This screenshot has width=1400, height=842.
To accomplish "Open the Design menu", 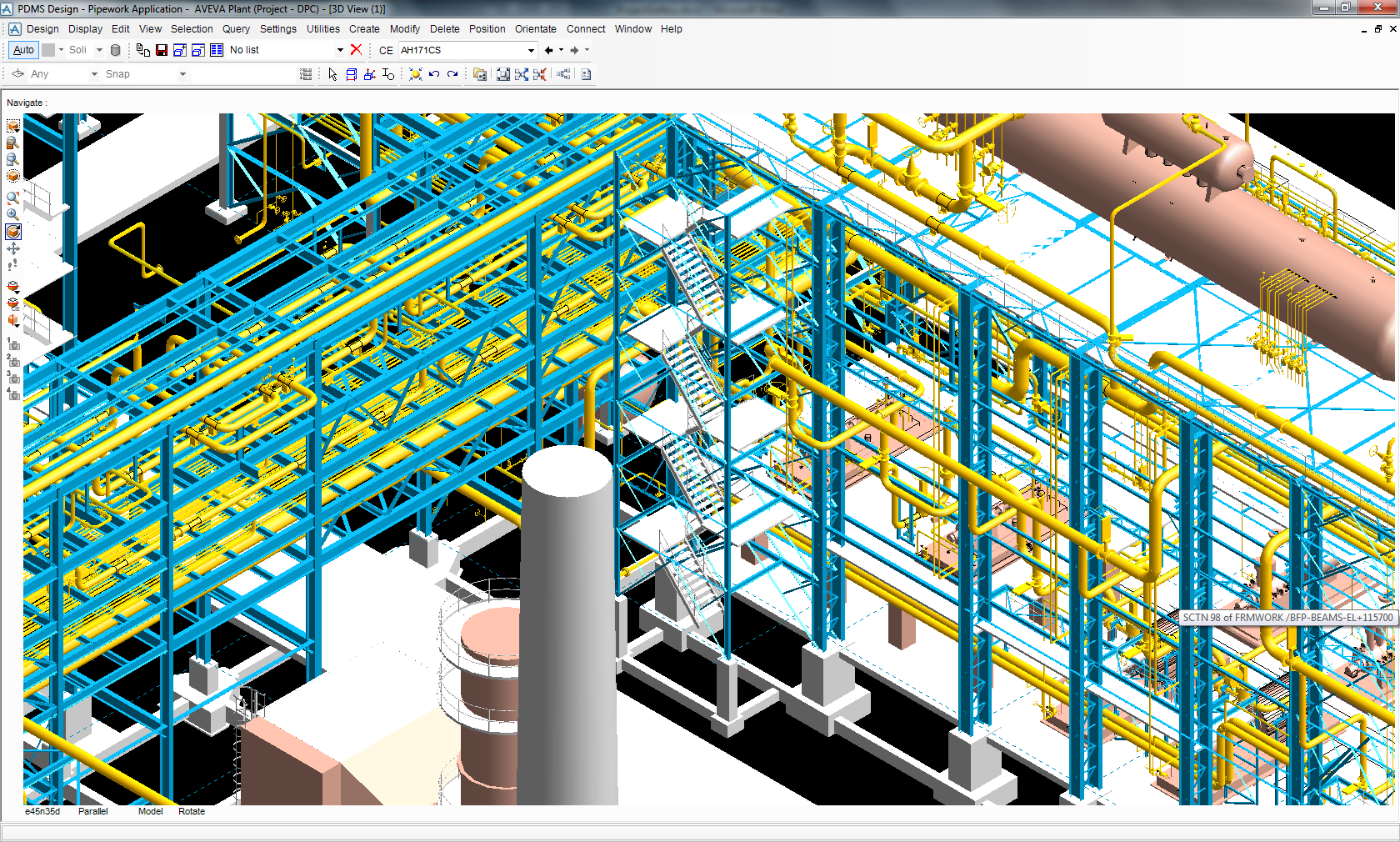I will pos(42,28).
